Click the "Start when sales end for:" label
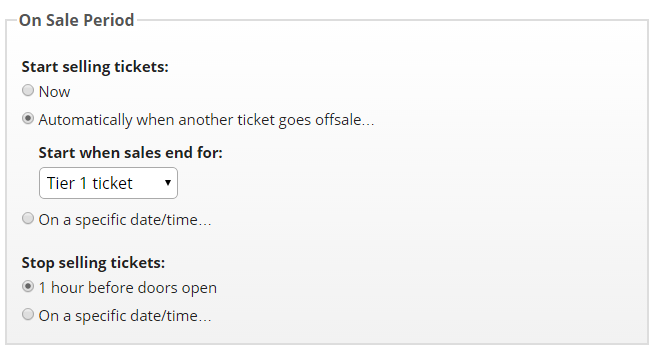 point(130,153)
